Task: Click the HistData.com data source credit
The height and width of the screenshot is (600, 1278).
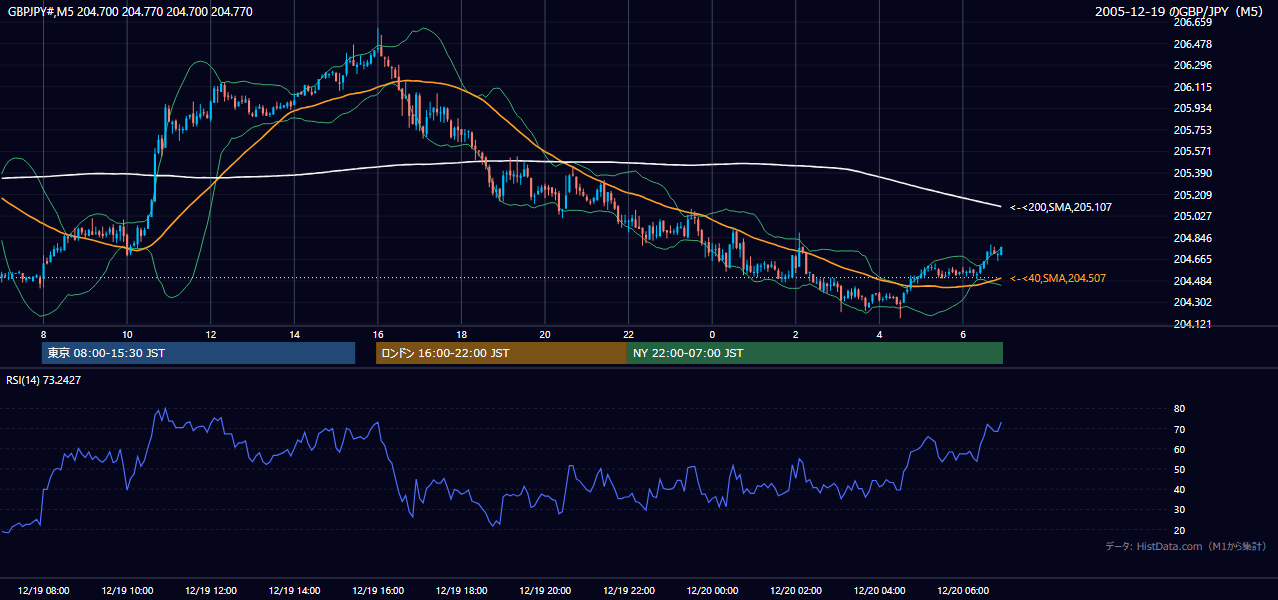Action: tap(1186, 546)
